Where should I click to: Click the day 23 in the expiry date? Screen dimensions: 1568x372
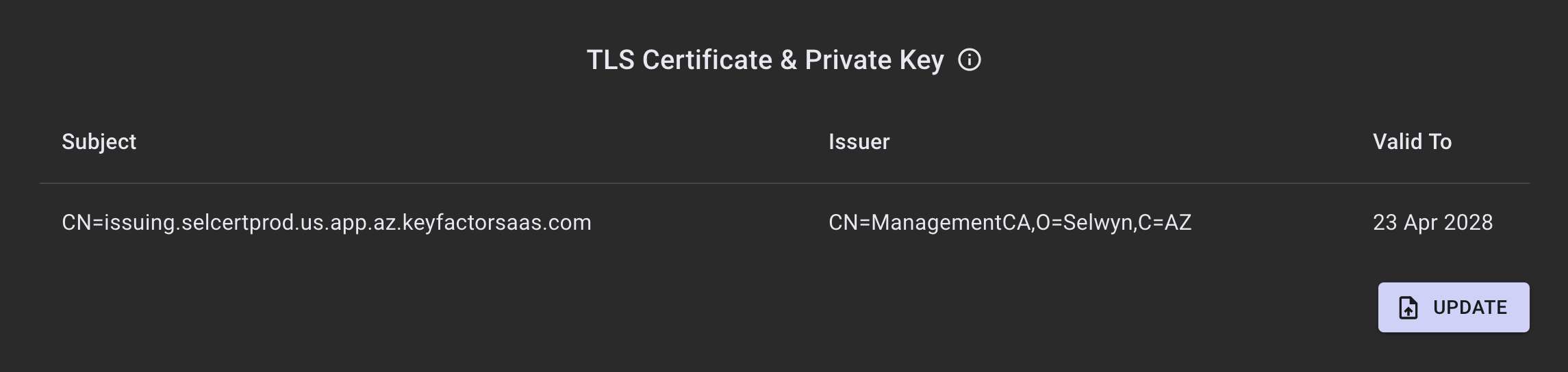1384,222
